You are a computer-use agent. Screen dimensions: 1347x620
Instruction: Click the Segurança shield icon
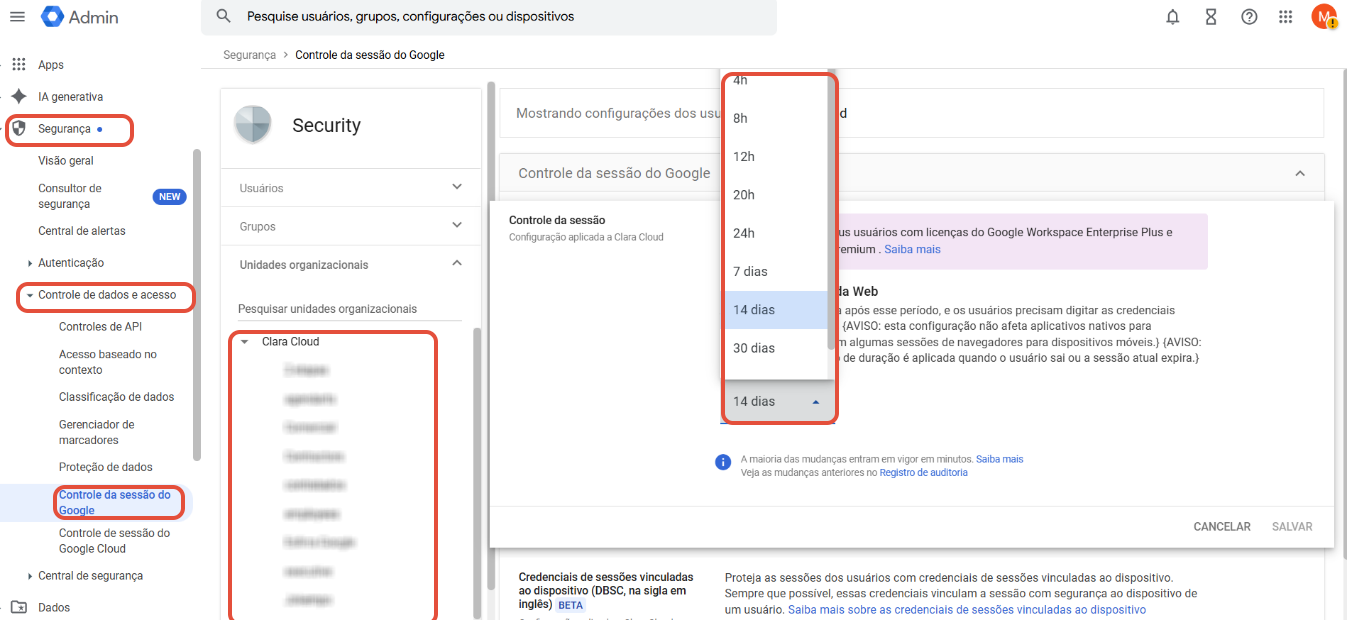pos(18,129)
